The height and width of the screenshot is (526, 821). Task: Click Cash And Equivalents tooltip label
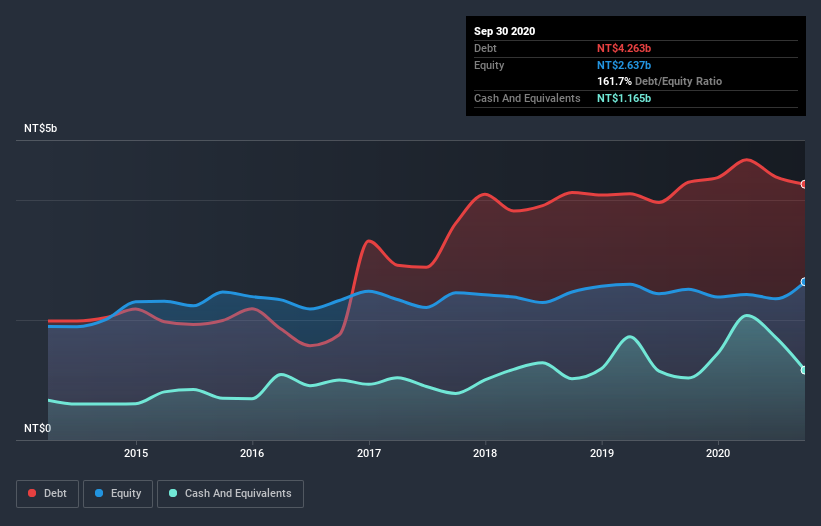tap(527, 98)
